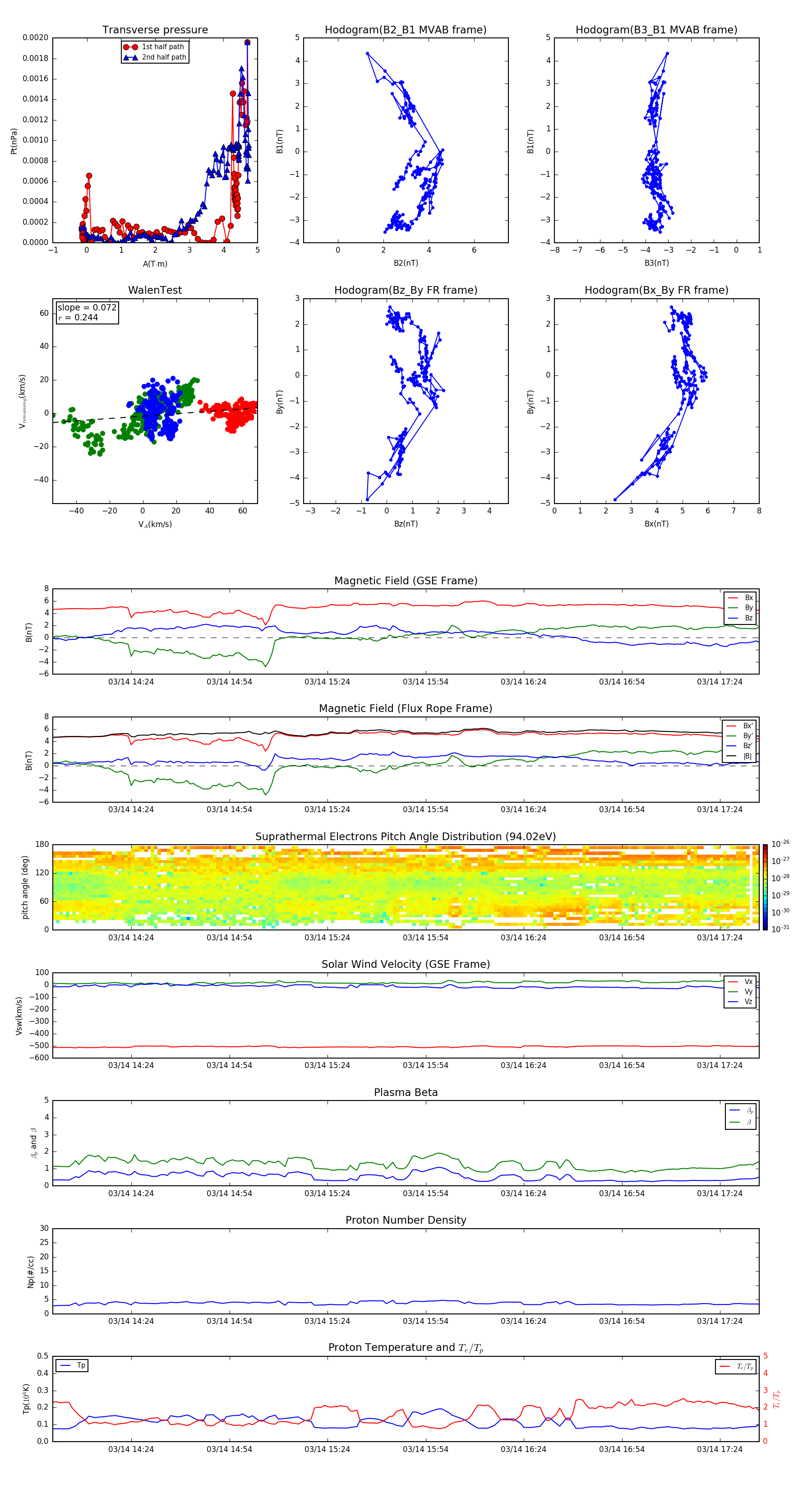Screen dimensions: 812x1489
Task: Select the blue βp legend entry
Action: (x=741, y=1110)
